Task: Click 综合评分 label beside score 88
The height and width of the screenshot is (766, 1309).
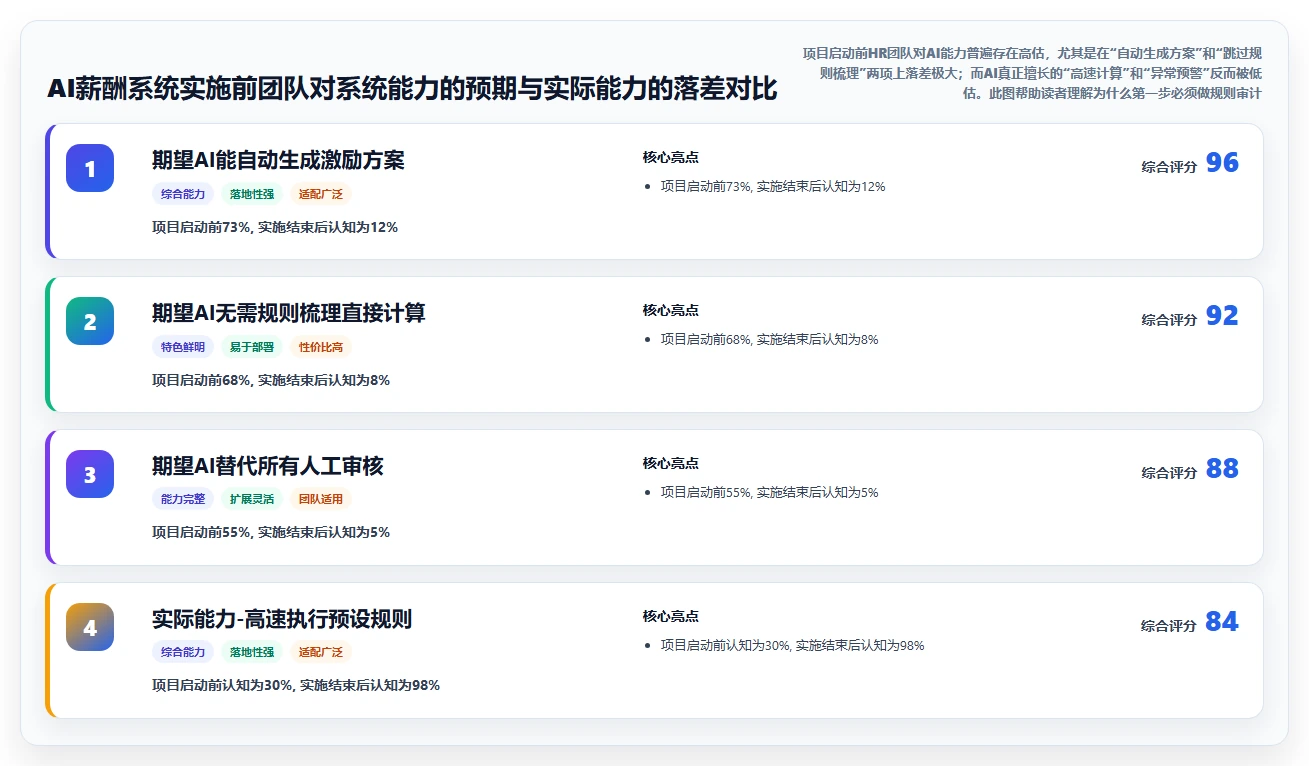Action: point(1169,473)
